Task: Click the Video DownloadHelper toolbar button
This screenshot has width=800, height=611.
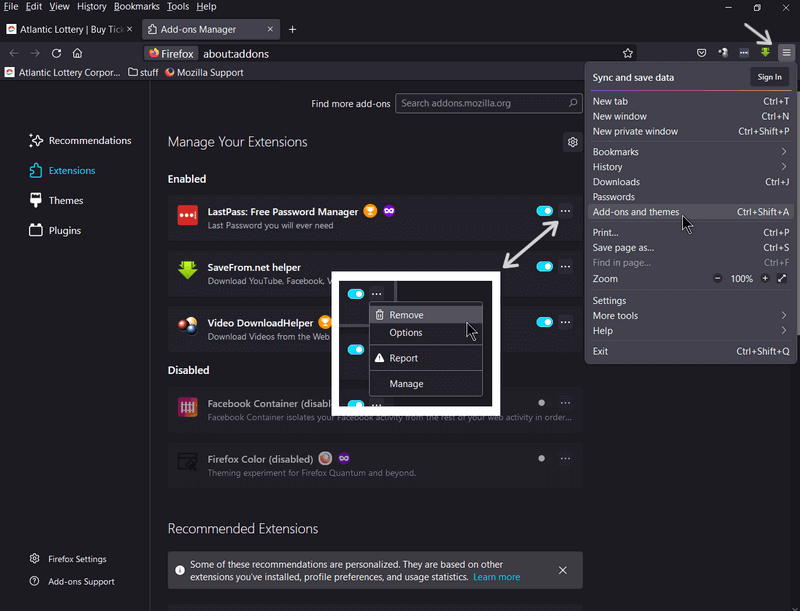Action: pos(723,53)
